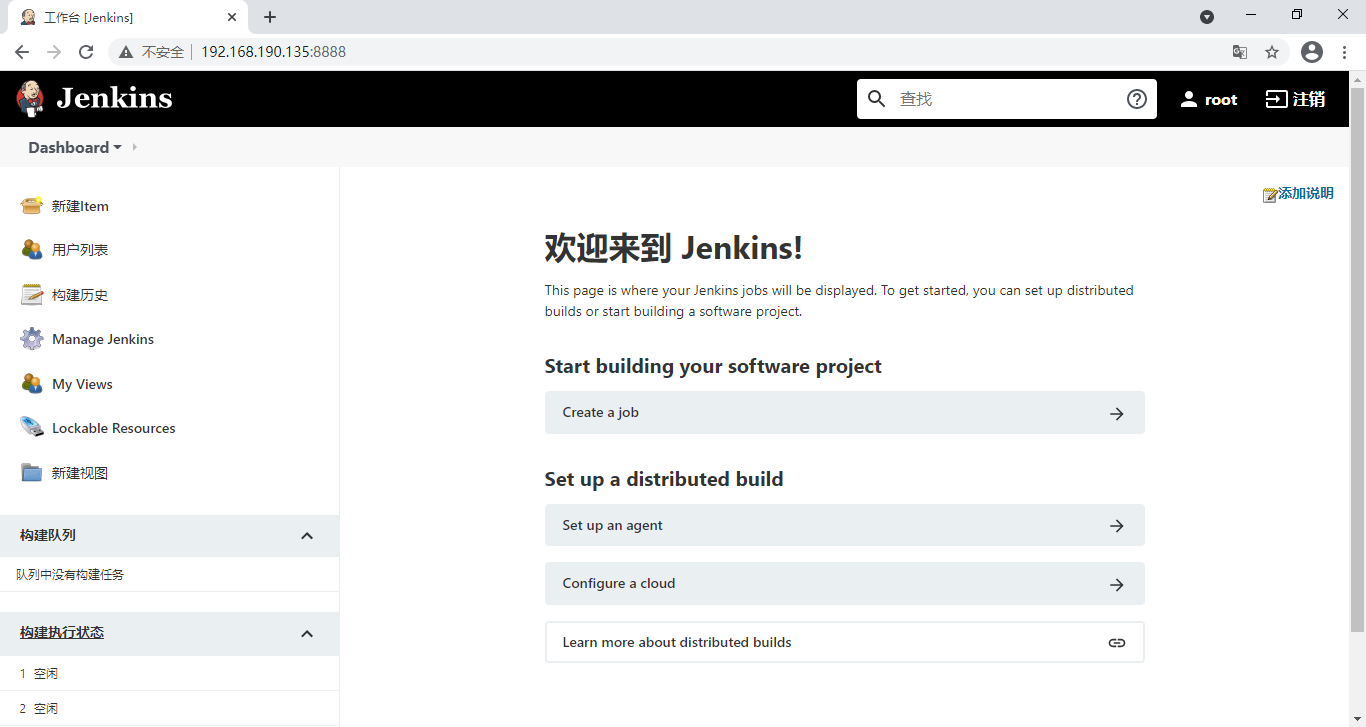Open the 构建执行状态 heading link

(62, 632)
